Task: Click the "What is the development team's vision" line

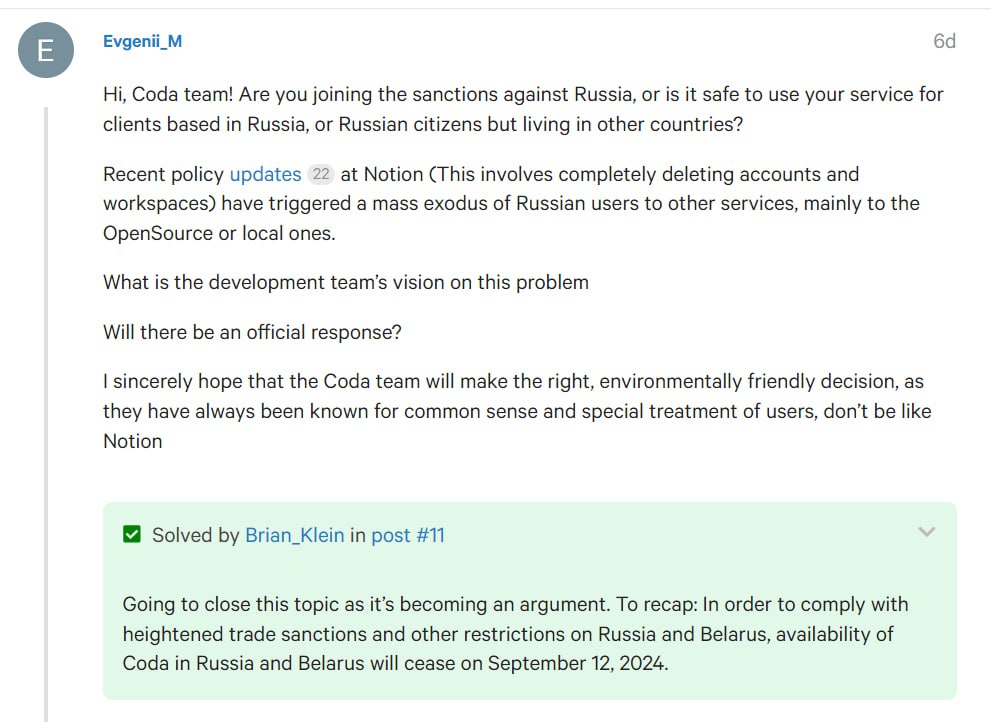Action: point(345,282)
